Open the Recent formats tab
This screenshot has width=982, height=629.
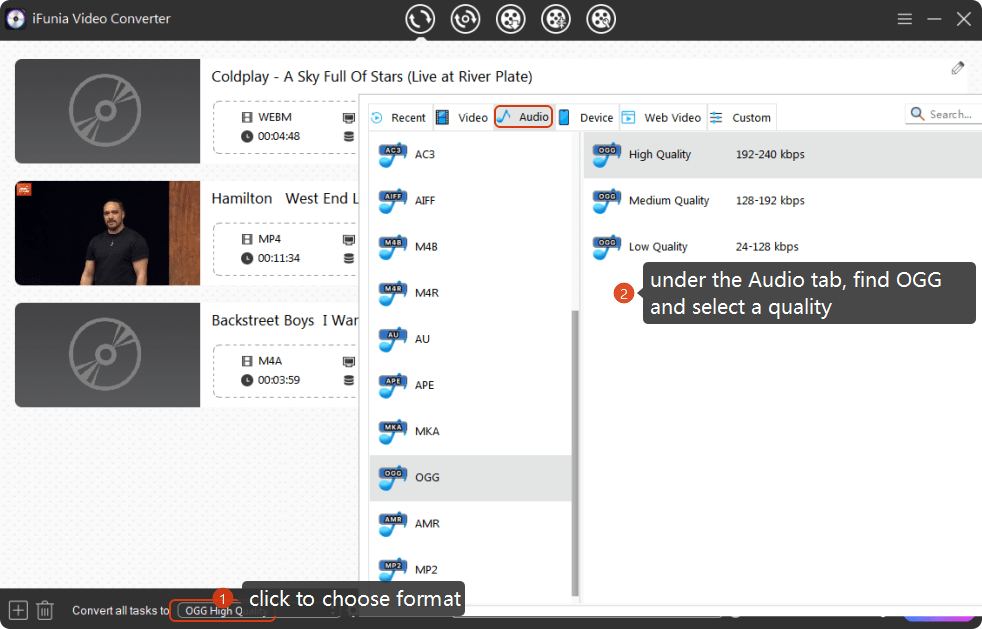(x=398, y=117)
